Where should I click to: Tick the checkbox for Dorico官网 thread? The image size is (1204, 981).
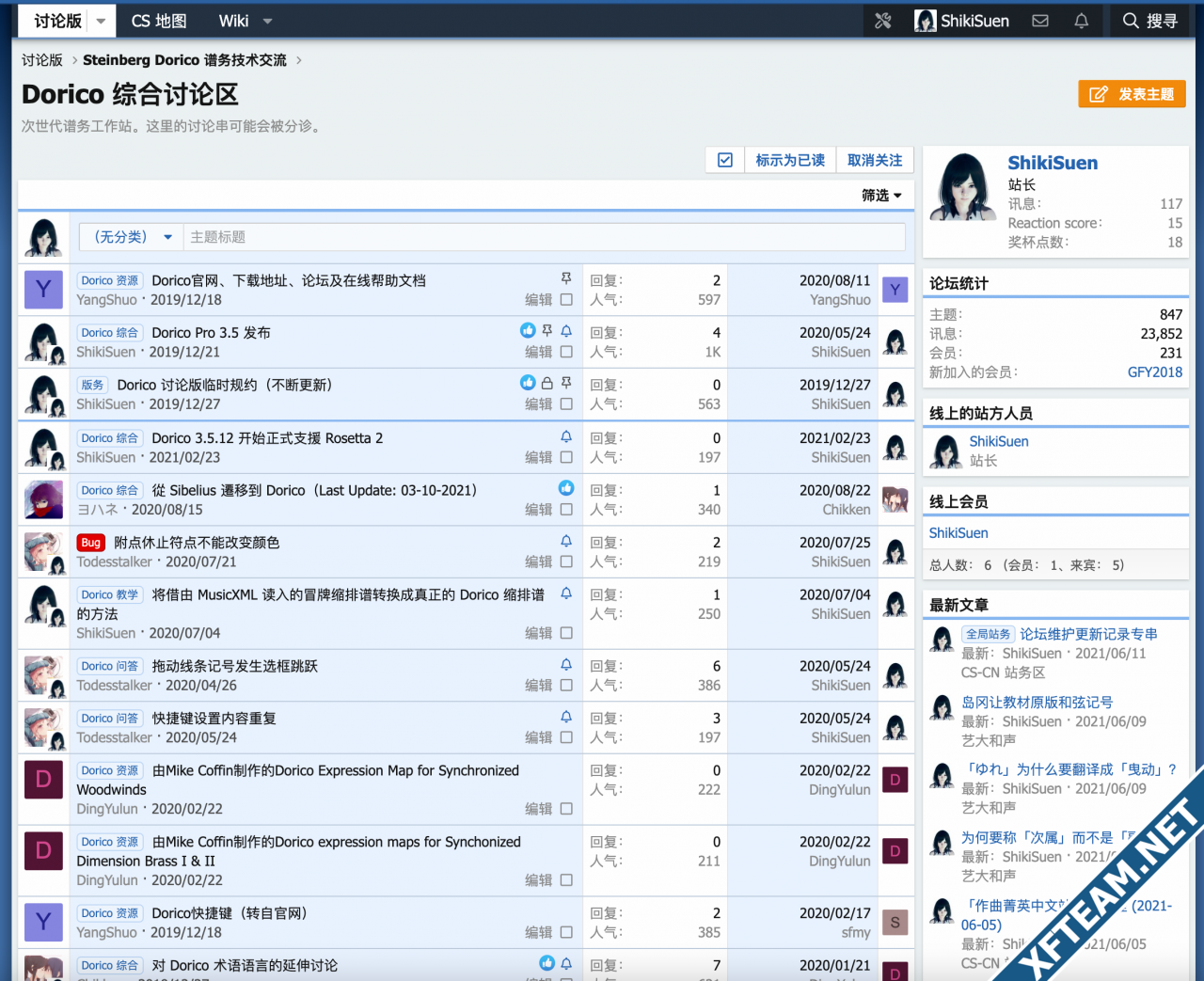tap(566, 300)
